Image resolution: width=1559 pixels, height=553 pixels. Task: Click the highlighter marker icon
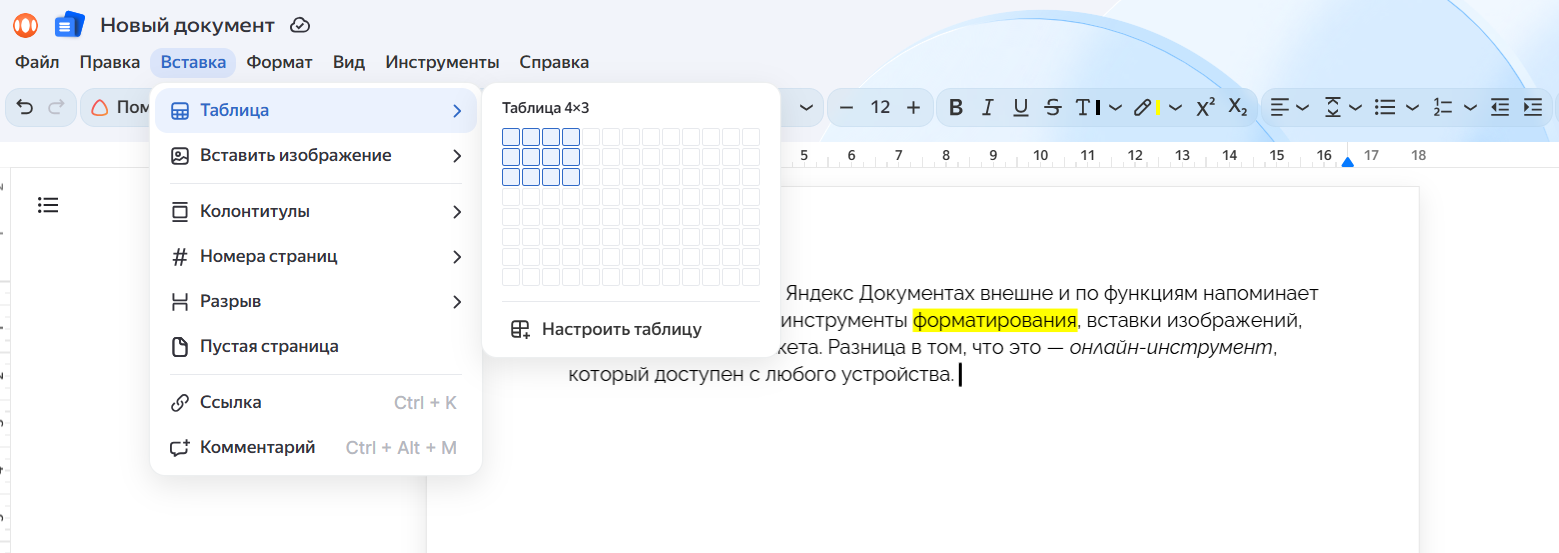click(x=1142, y=108)
